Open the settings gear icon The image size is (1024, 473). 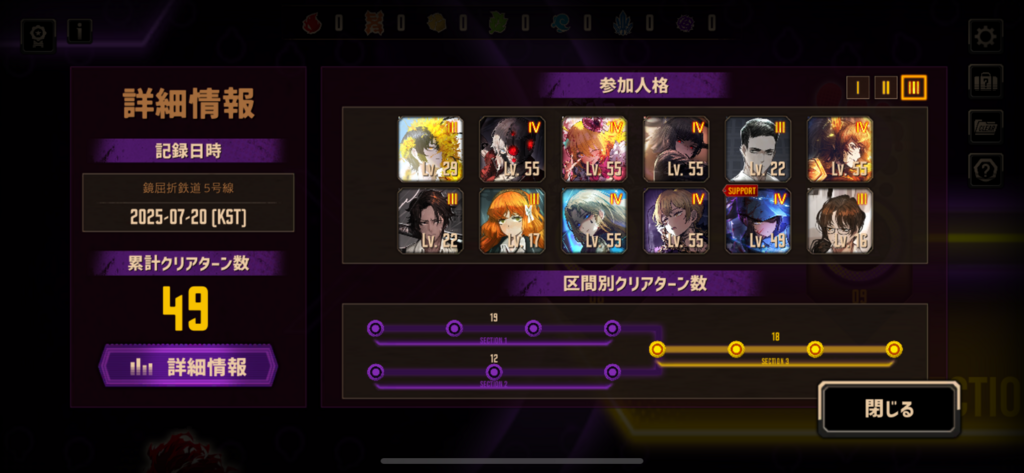(x=985, y=37)
